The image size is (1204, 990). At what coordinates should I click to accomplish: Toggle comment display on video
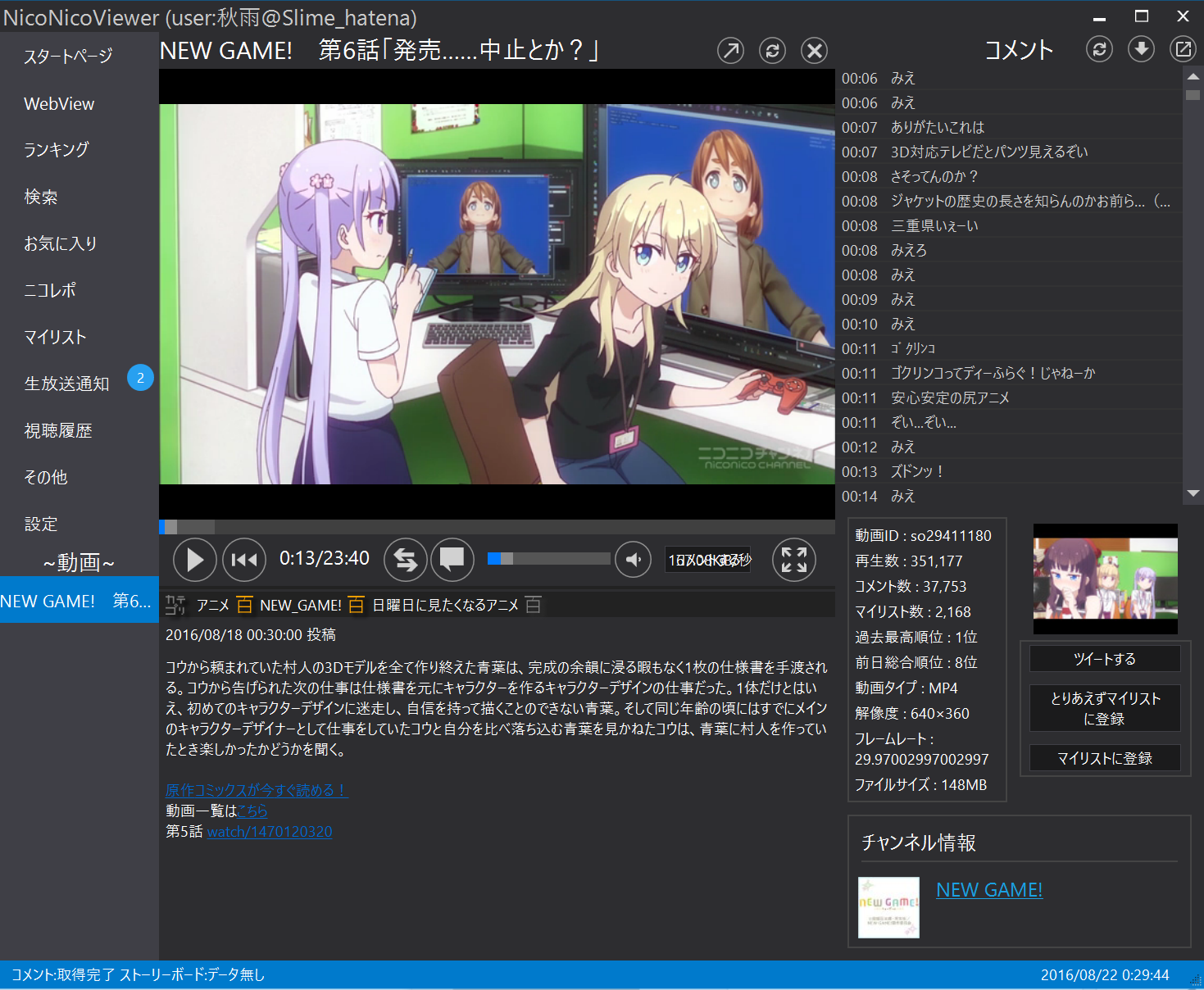(x=452, y=560)
